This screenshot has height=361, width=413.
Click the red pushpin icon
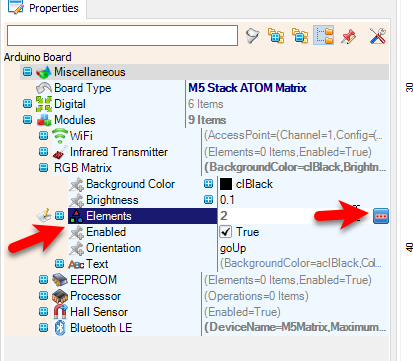pos(348,36)
